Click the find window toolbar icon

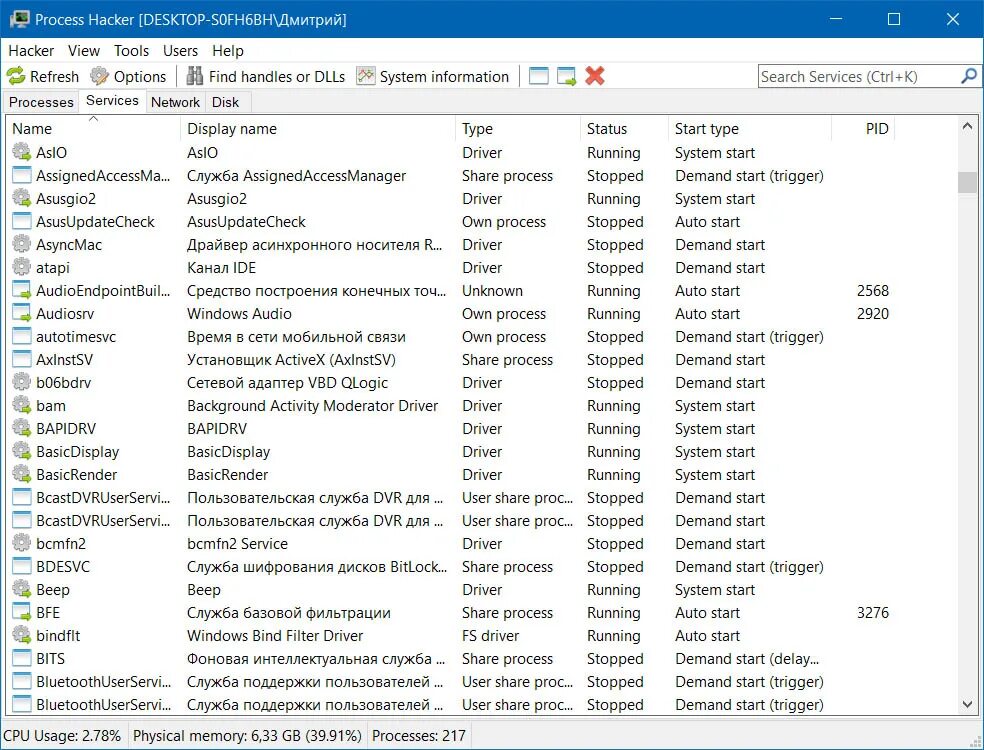click(538, 77)
